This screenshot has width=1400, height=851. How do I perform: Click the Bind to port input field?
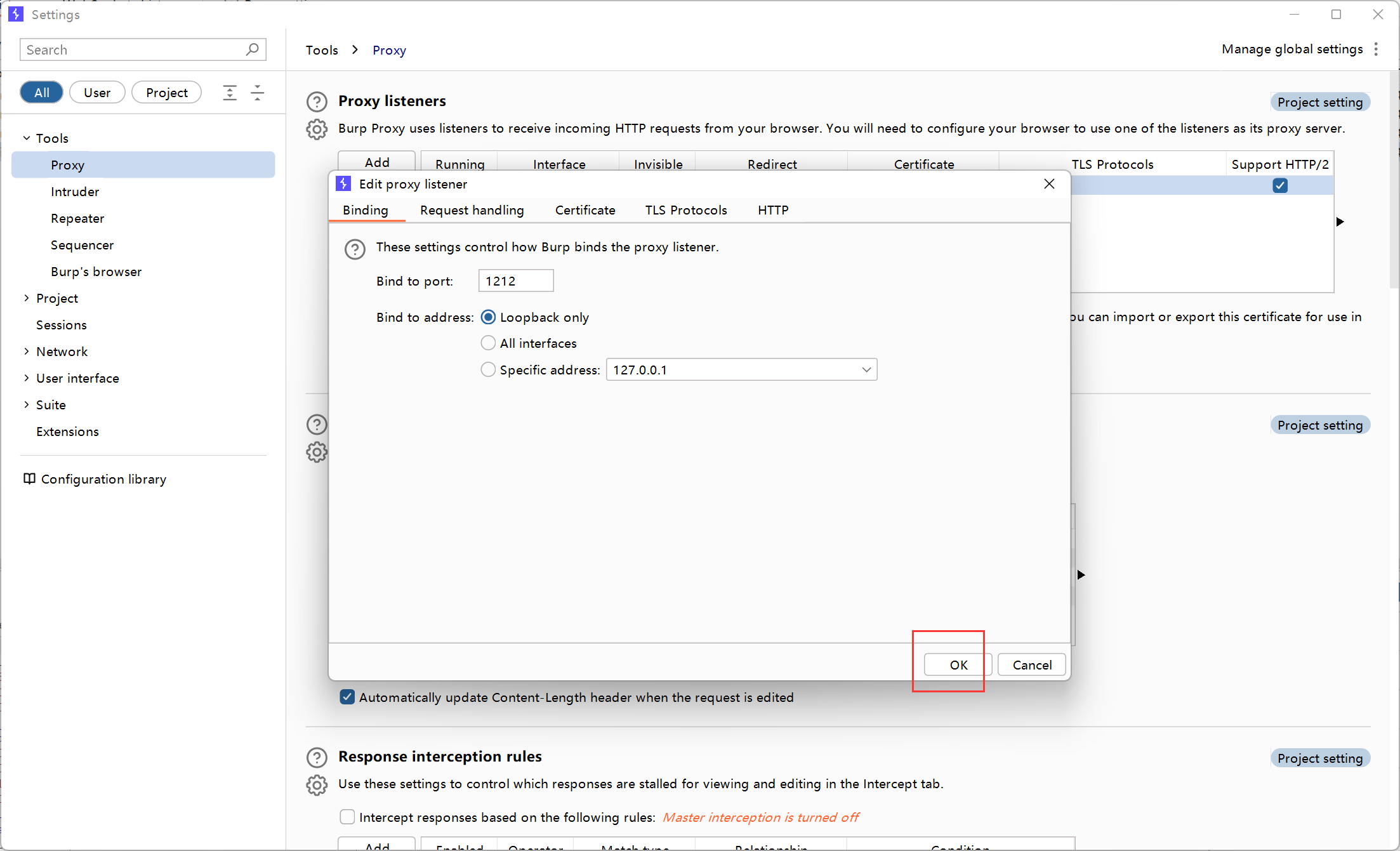[x=515, y=281]
